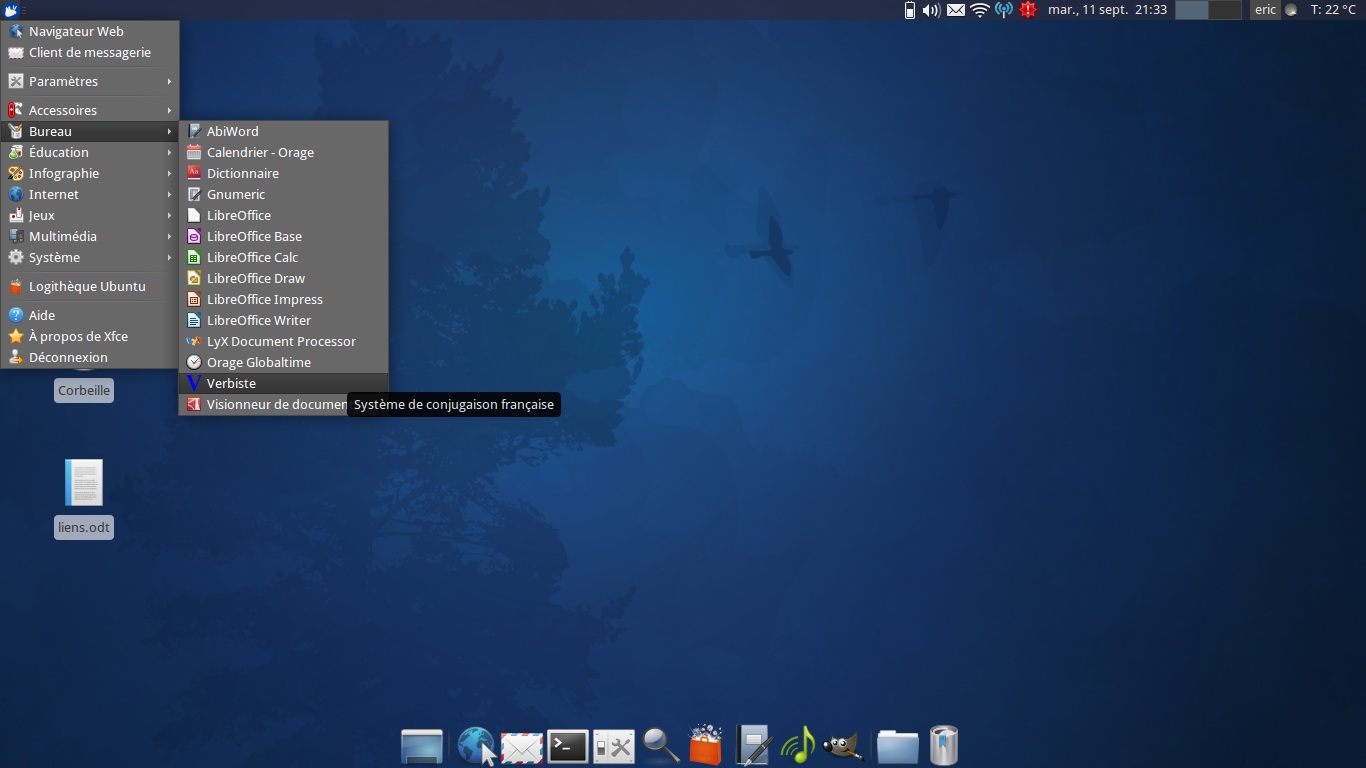The image size is (1366, 768).
Task: Open À propos de Xfce
Action: (90, 336)
